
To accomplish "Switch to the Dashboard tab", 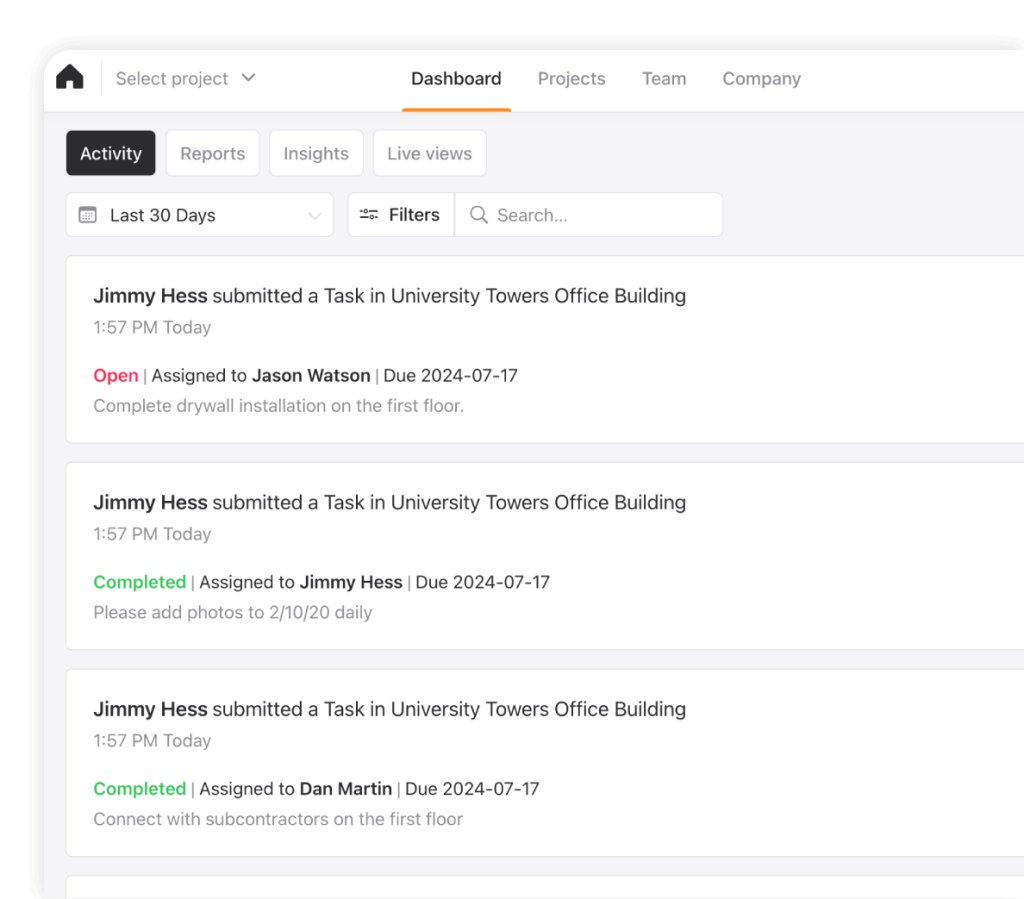I will [x=456, y=79].
